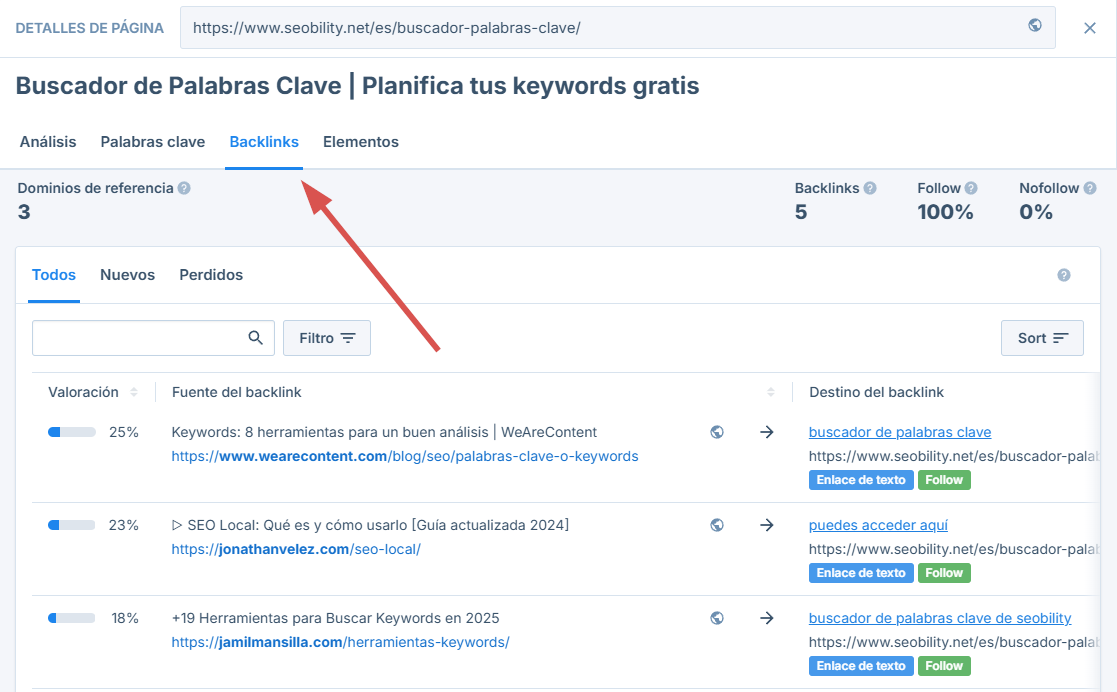This screenshot has height=692, width=1117.
Task: Click Enlace de texto badge in wearecontent row
Action: point(861,480)
